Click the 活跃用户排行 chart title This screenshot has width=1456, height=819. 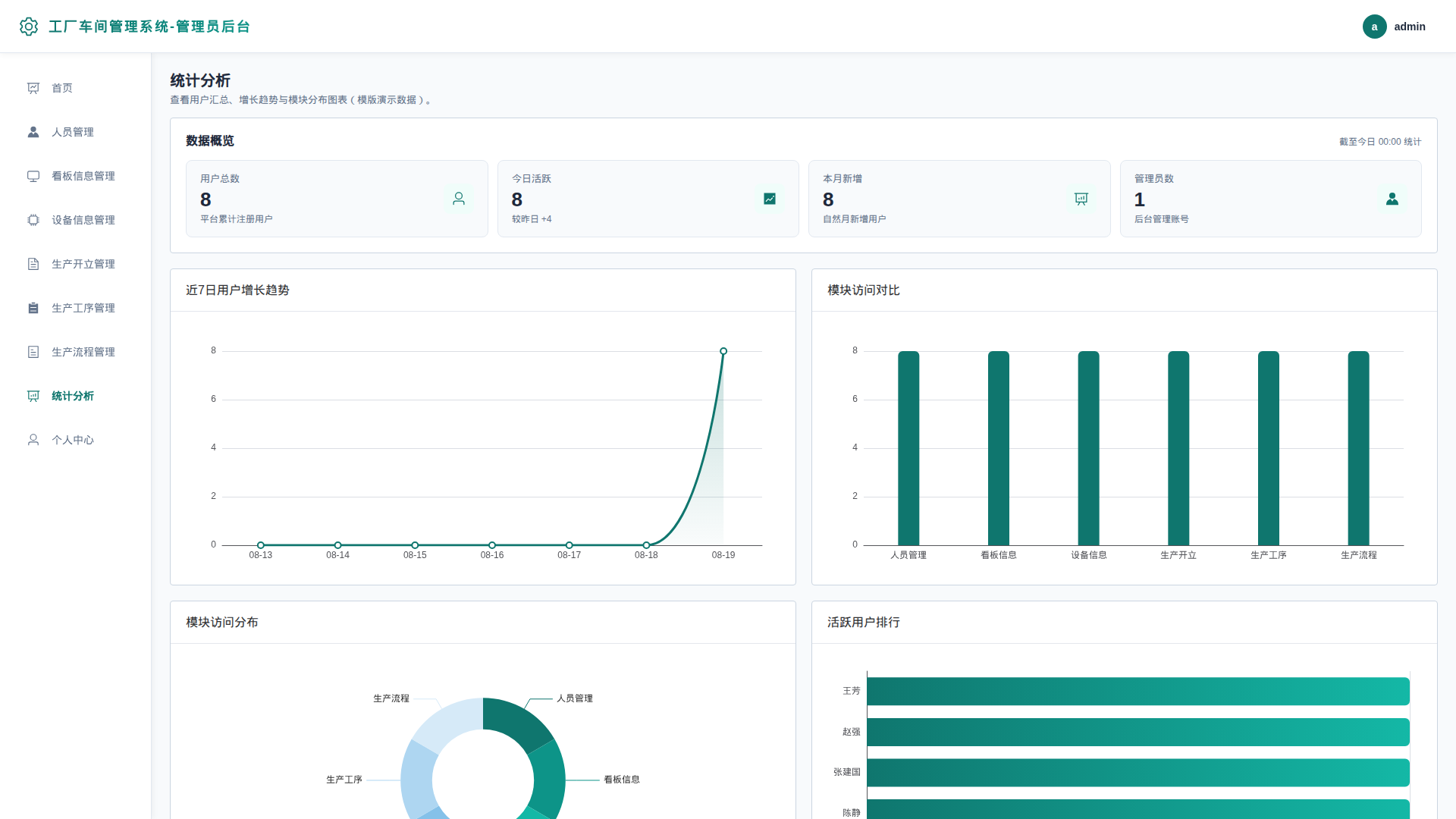click(x=864, y=623)
